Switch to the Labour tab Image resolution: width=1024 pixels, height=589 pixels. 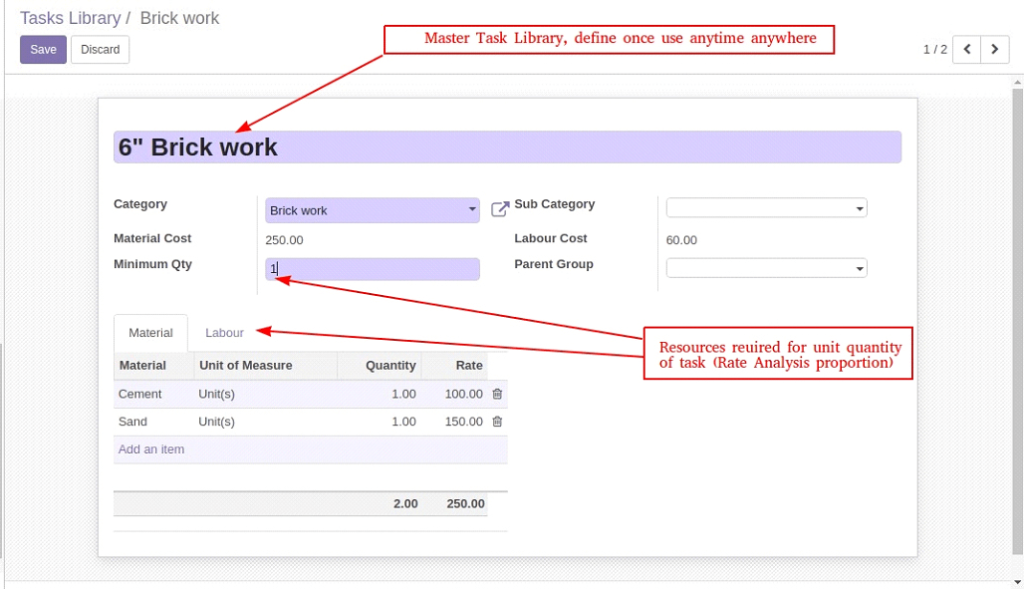point(224,332)
